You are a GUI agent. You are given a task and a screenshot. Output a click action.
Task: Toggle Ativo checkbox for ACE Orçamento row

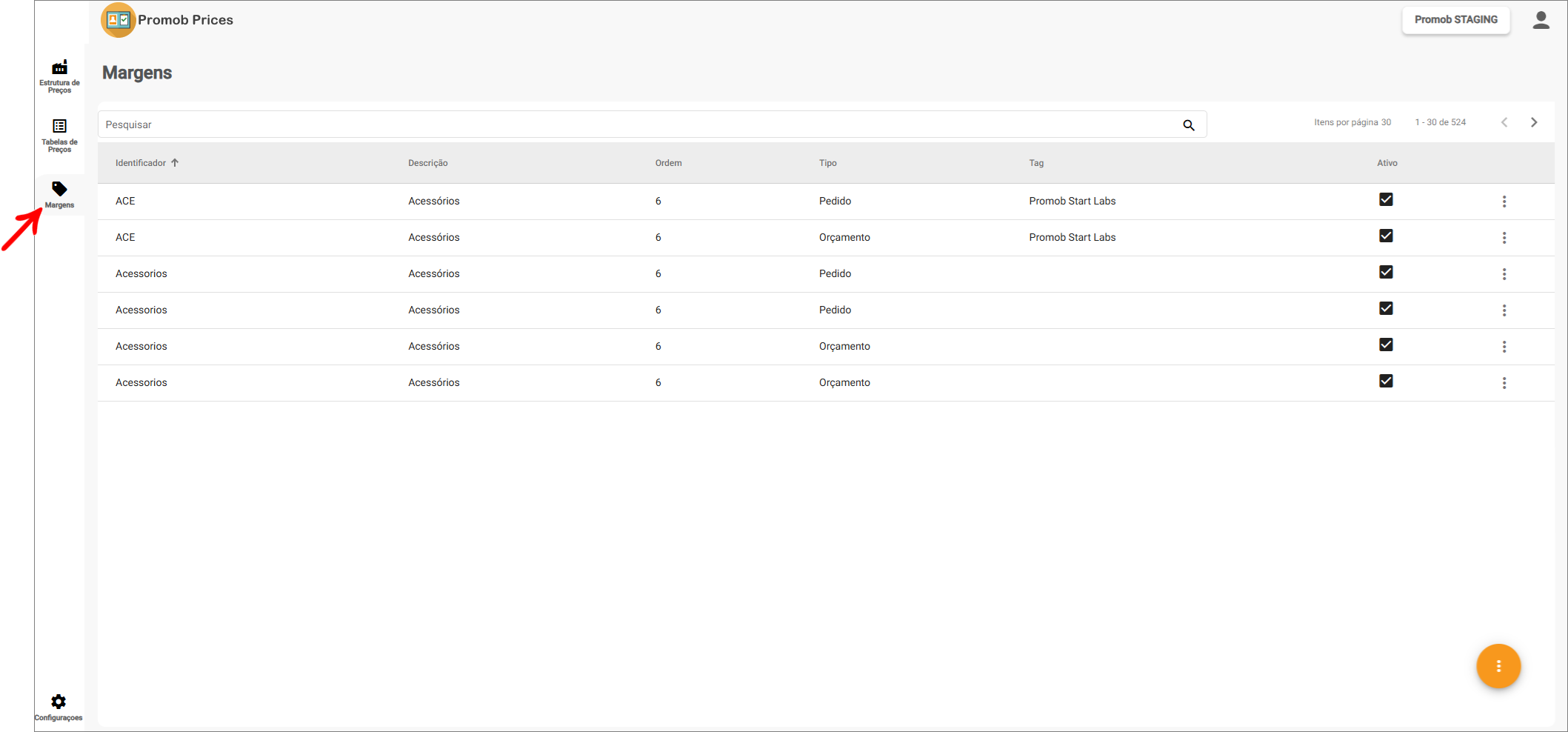pos(1386,236)
